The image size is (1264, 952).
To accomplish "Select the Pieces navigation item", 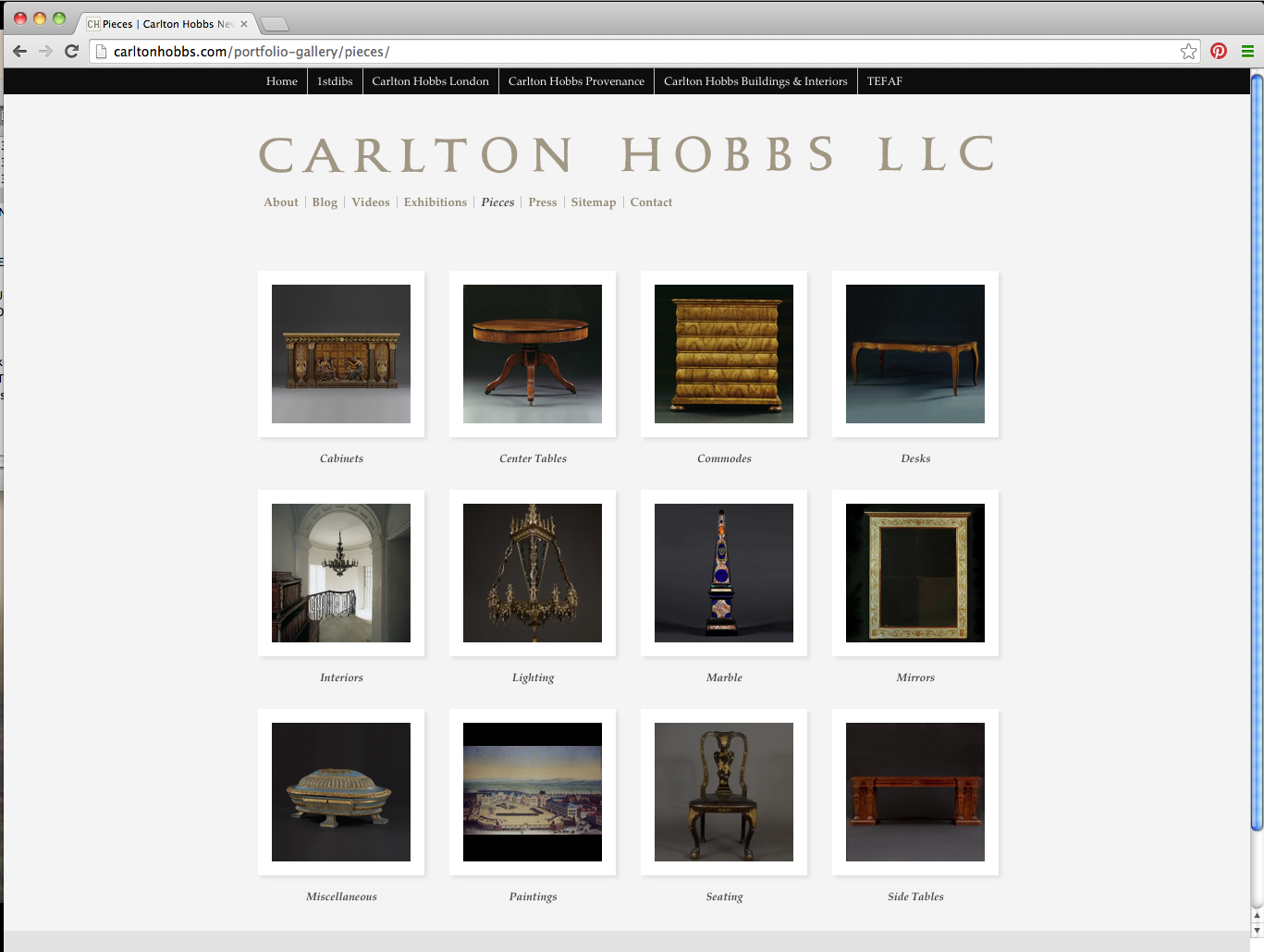I will [497, 202].
